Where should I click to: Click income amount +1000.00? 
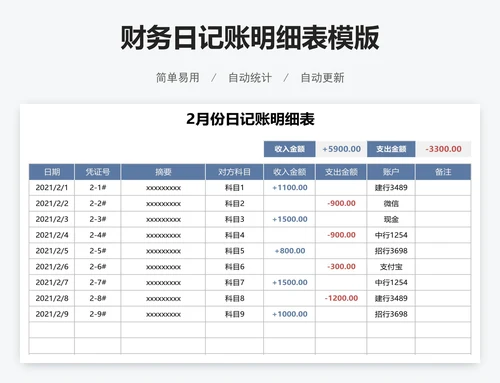290,314
